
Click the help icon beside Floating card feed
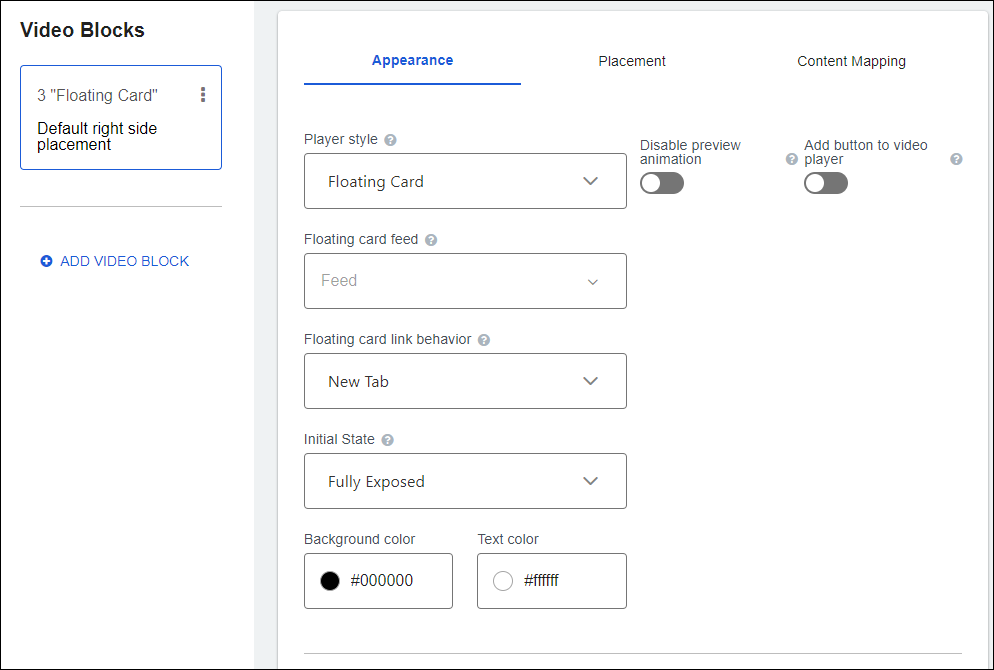[x=431, y=239]
